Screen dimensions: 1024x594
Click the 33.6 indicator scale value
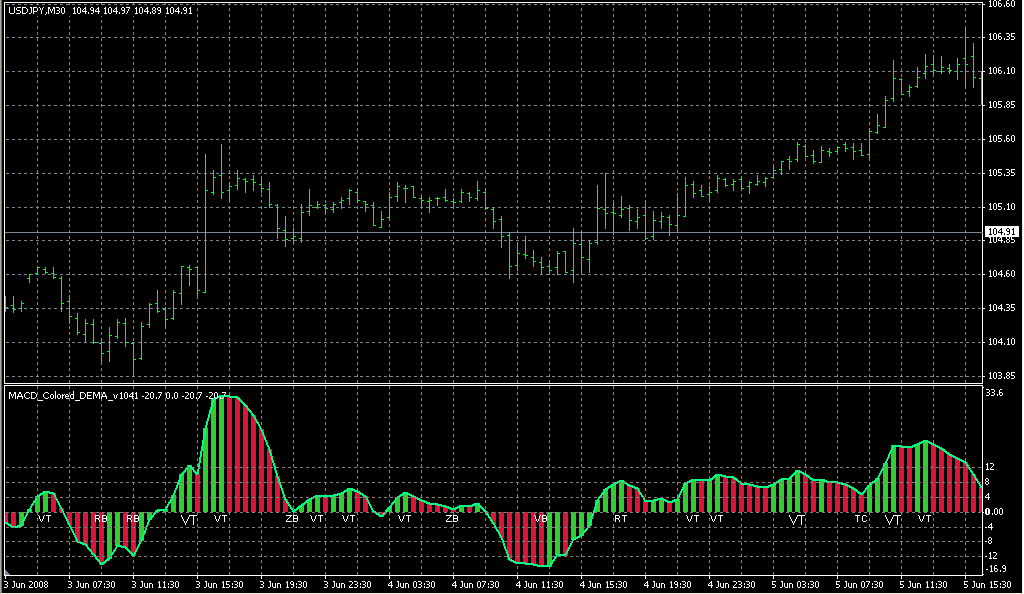994,394
